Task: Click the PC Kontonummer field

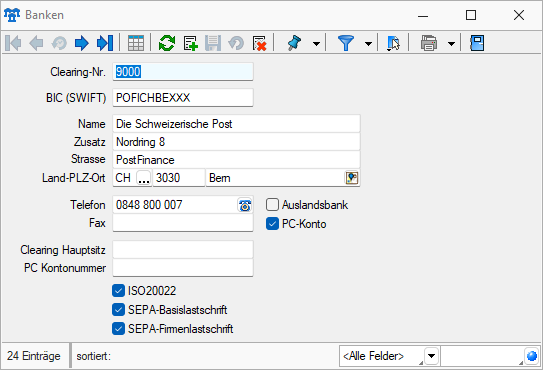Action: (183, 268)
